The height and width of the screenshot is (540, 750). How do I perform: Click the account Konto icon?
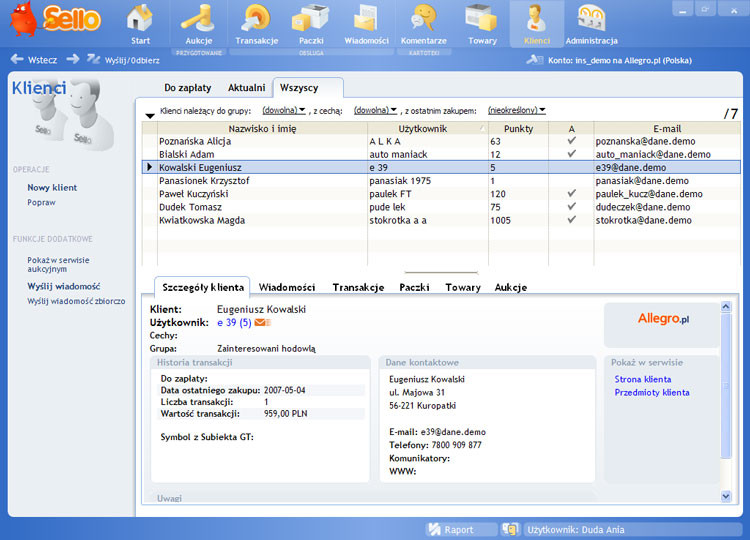click(x=534, y=60)
